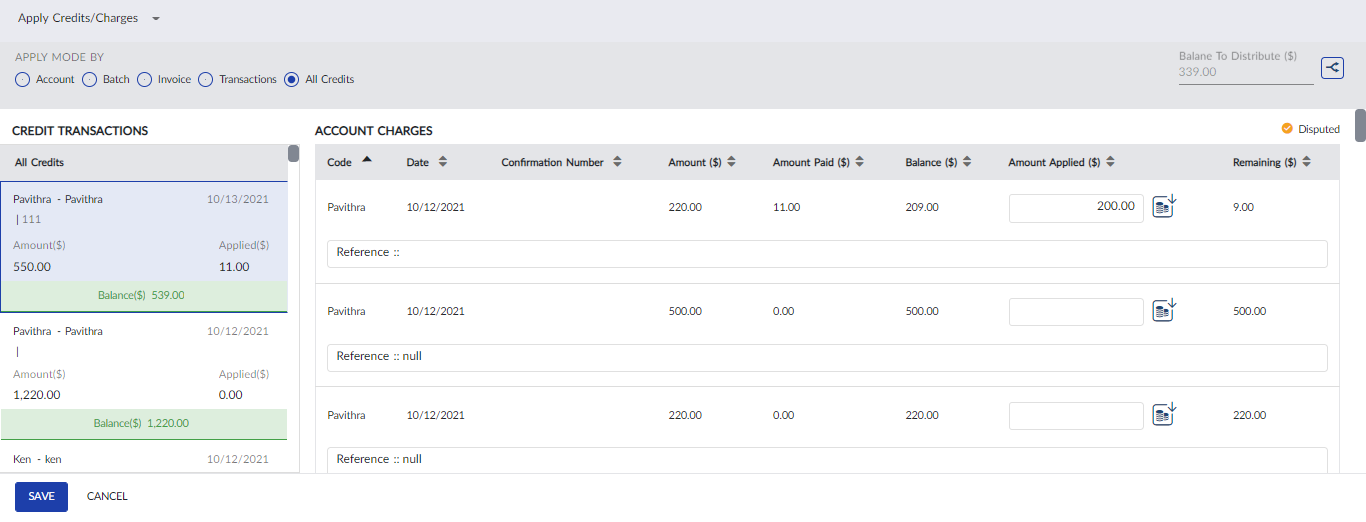This screenshot has height=522, width=1366.
Task: Select the 1,220.00 Pavithra credit transaction
Action: [x=143, y=375]
